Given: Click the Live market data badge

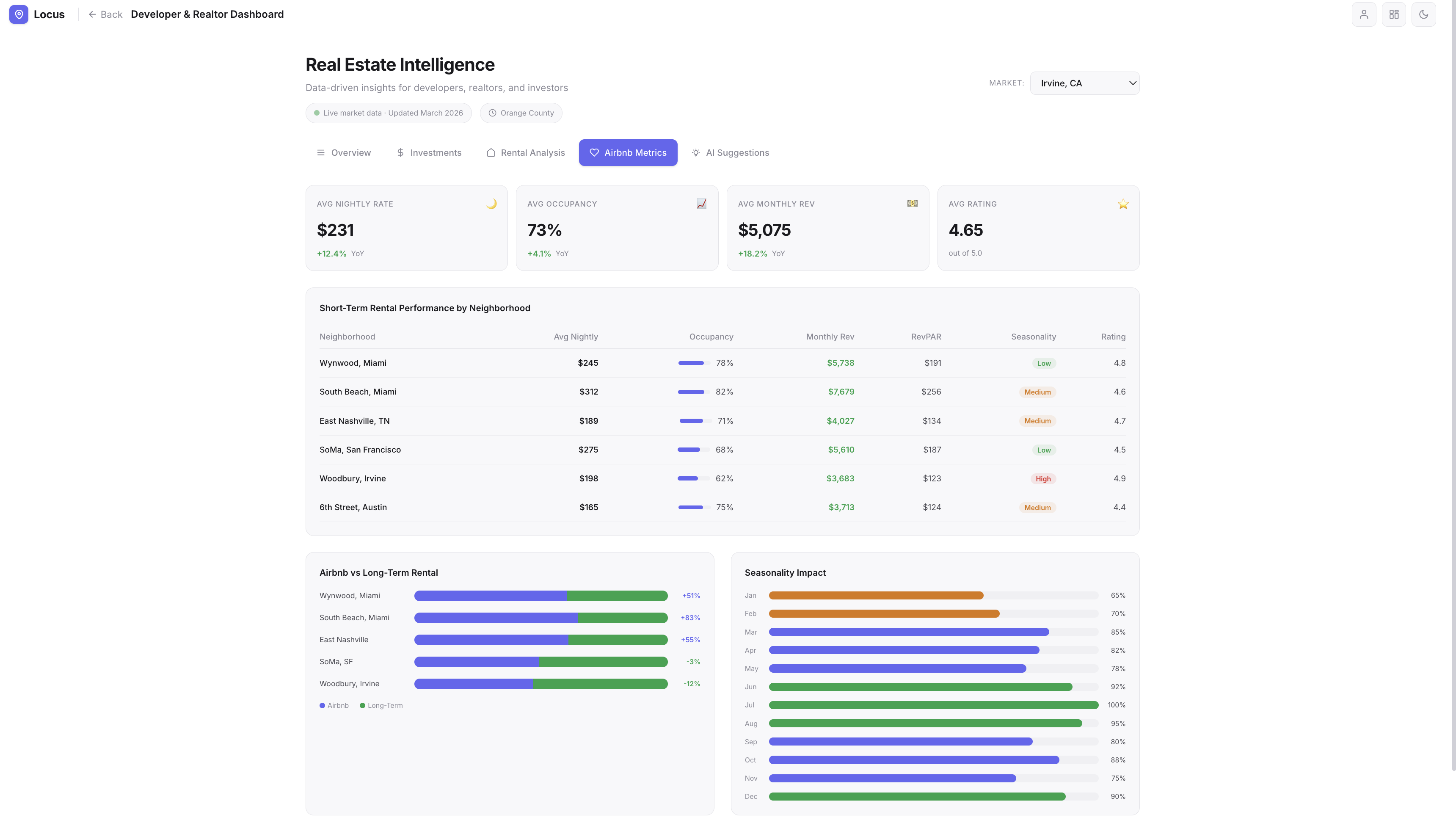Looking at the screenshot, I should (x=388, y=113).
